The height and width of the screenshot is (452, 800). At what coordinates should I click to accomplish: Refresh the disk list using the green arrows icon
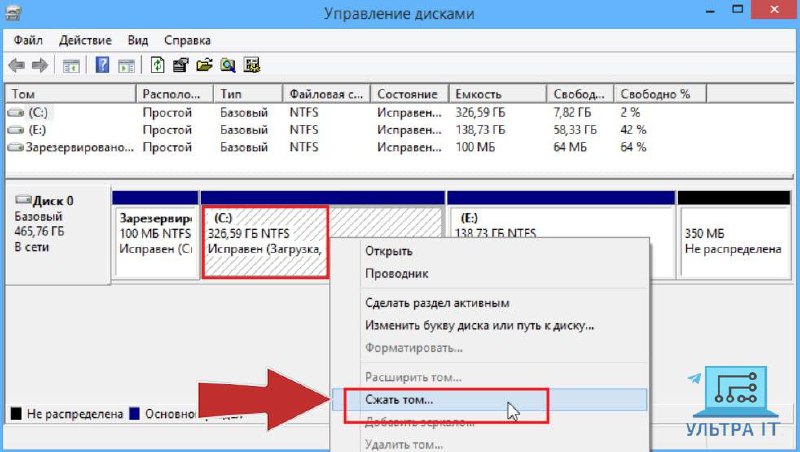158,66
